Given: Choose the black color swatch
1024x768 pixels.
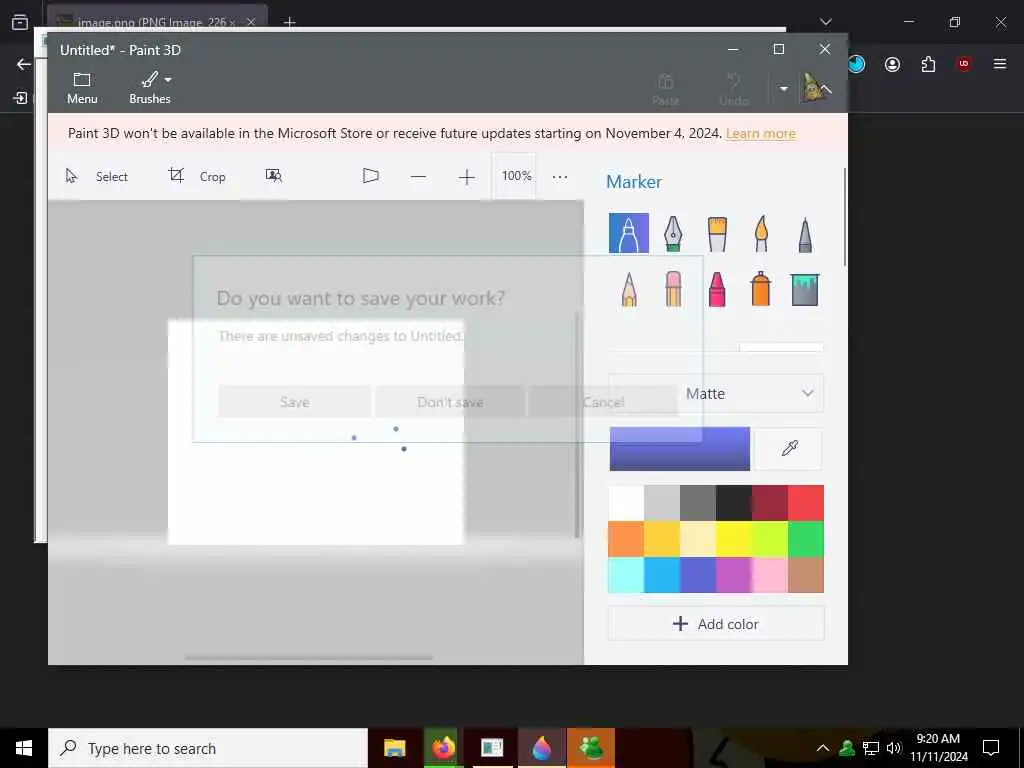Looking at the screenshot, I should coord(733,503).
